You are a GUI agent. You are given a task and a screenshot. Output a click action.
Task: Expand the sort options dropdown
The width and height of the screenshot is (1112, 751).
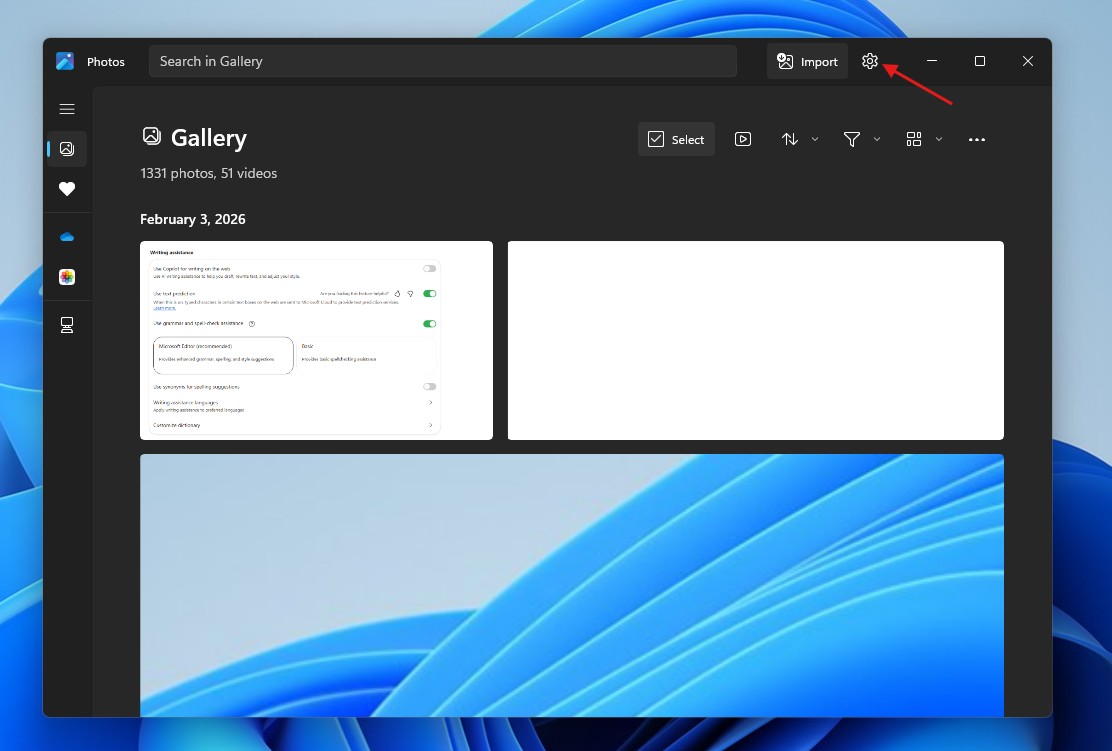[x=815, y=139]
